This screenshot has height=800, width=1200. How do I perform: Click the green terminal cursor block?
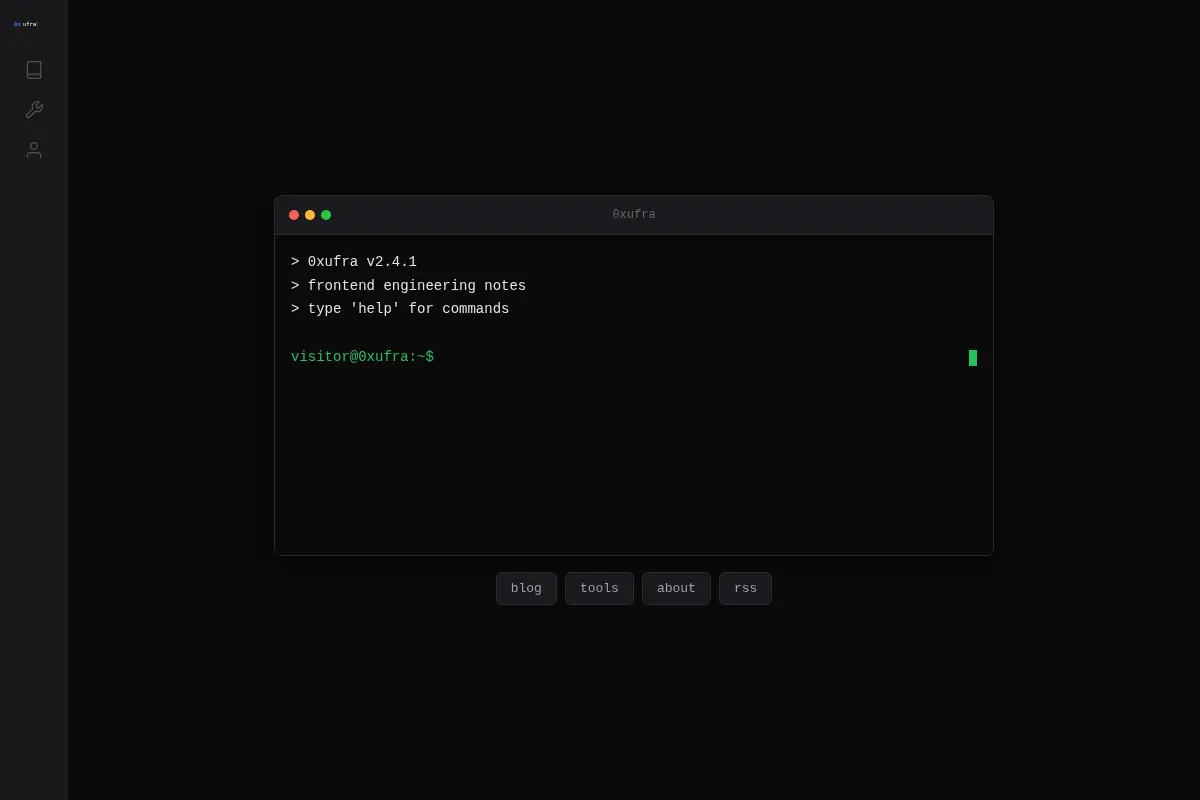coord(973,358)
